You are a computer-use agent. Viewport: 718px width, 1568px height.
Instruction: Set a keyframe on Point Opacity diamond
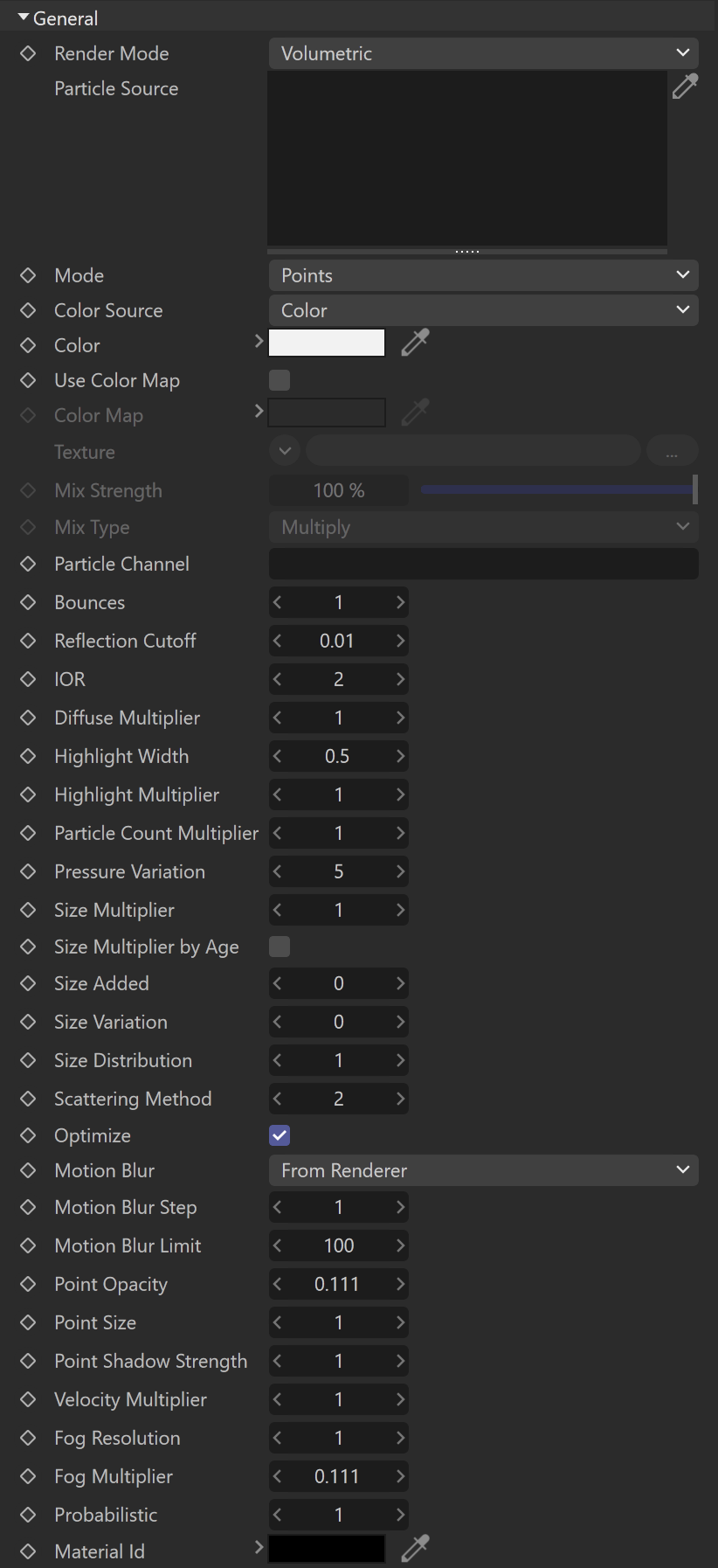click(x=28, y=1284)
